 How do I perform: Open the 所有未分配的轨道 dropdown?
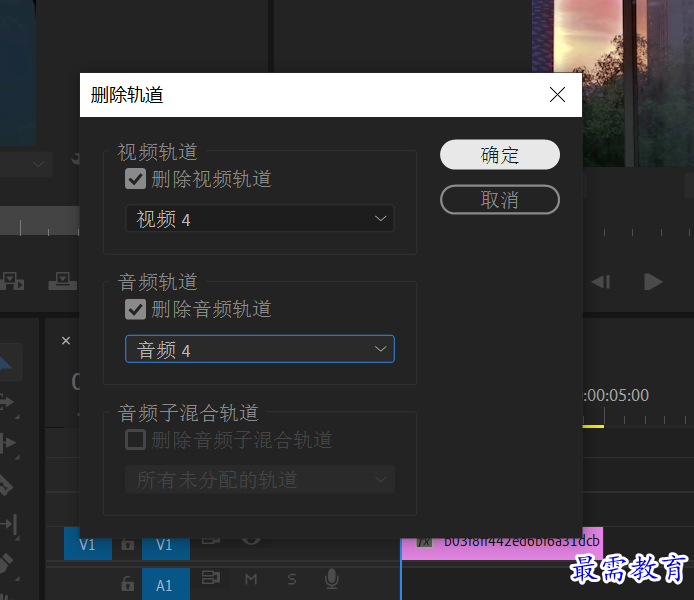point(260,479)
